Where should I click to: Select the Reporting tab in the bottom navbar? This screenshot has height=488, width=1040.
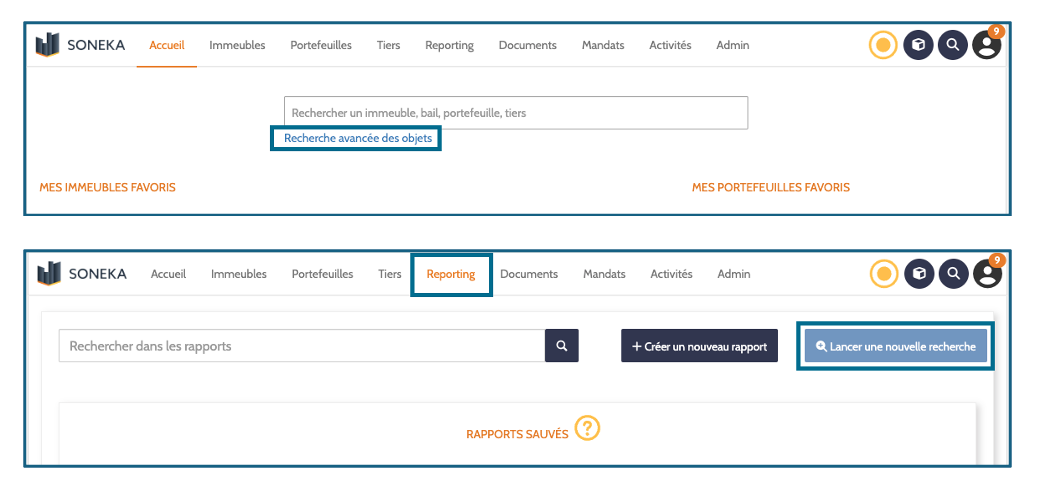coord(451,274)
